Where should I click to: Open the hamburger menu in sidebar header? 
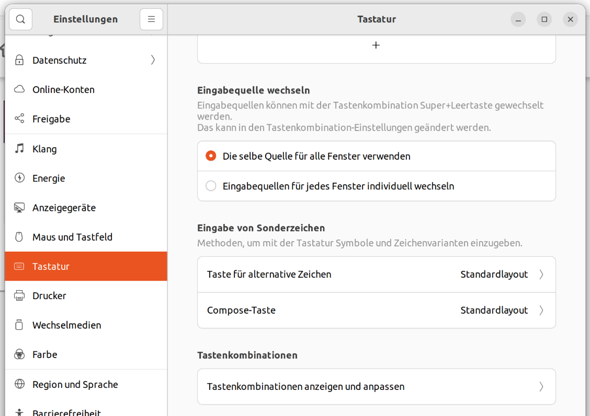pos(151,19)
